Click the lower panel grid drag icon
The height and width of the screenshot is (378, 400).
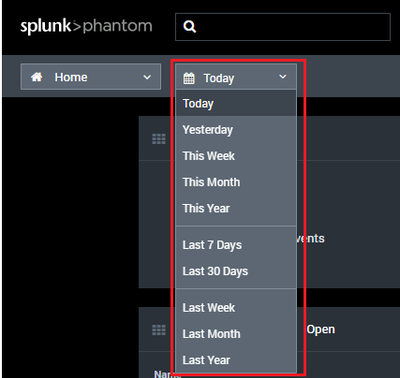[159, 330]
